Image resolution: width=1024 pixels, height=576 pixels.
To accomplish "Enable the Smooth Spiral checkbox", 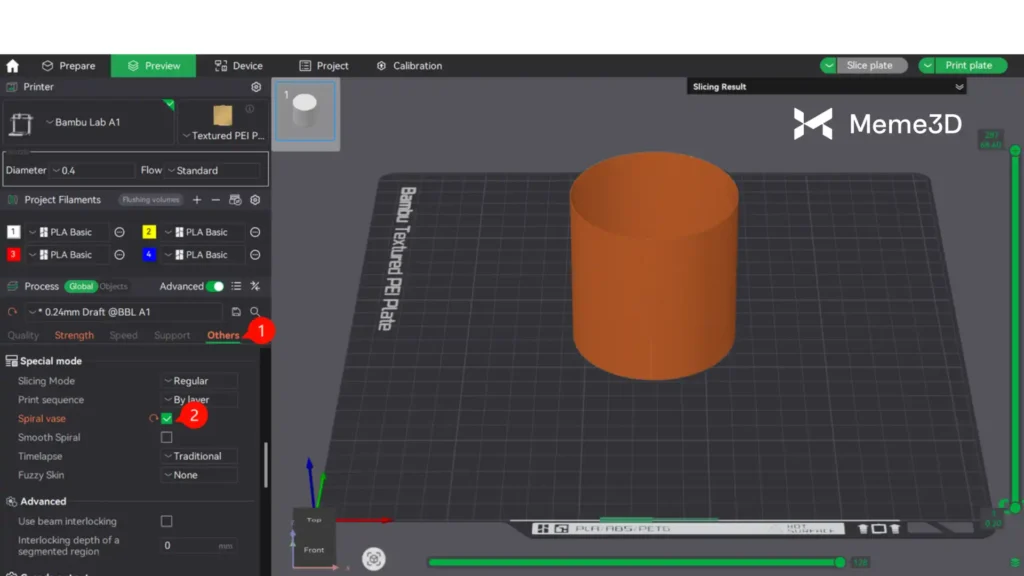I will point(166,437).
